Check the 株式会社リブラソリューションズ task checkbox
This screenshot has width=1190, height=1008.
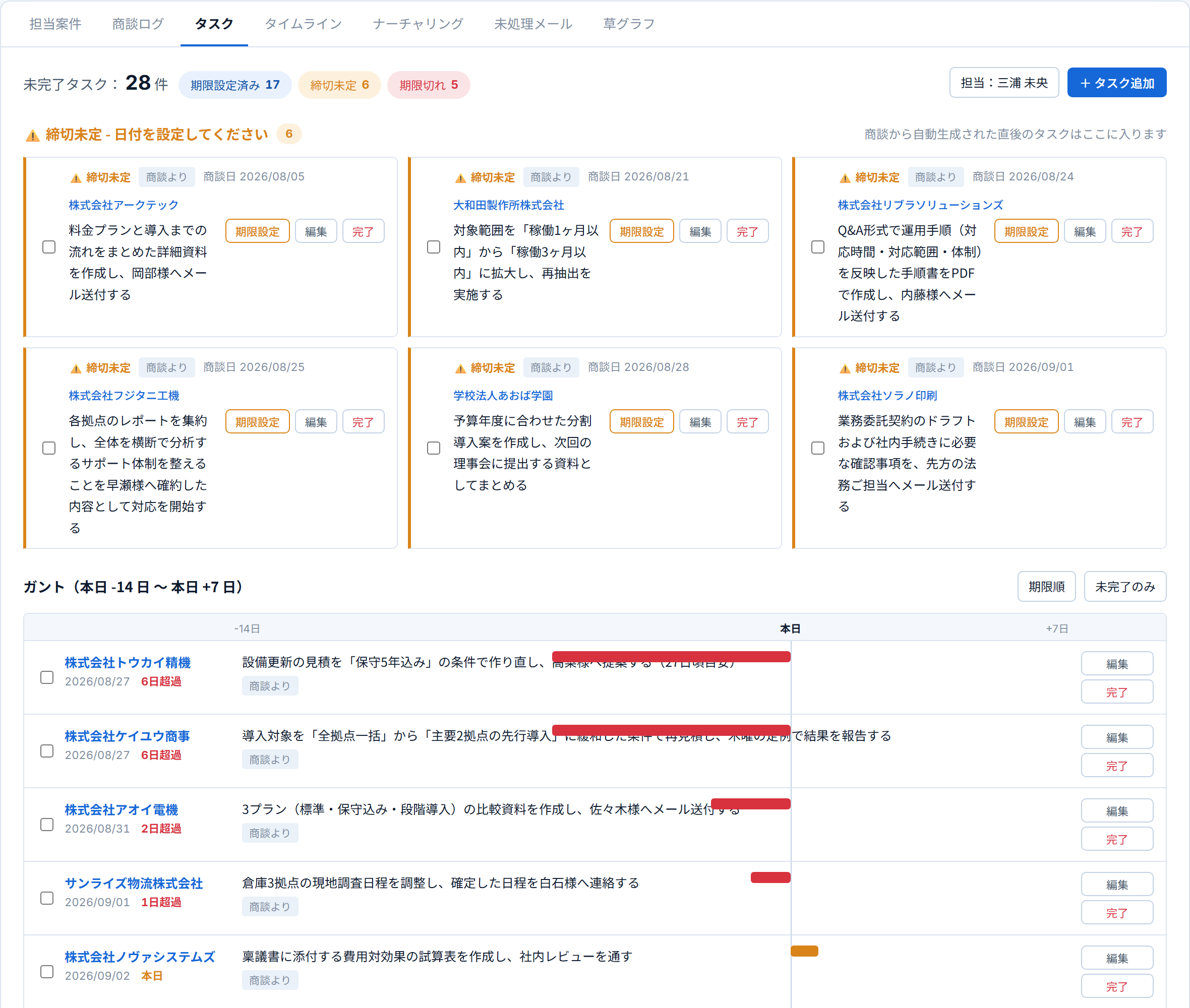(818, 247)
